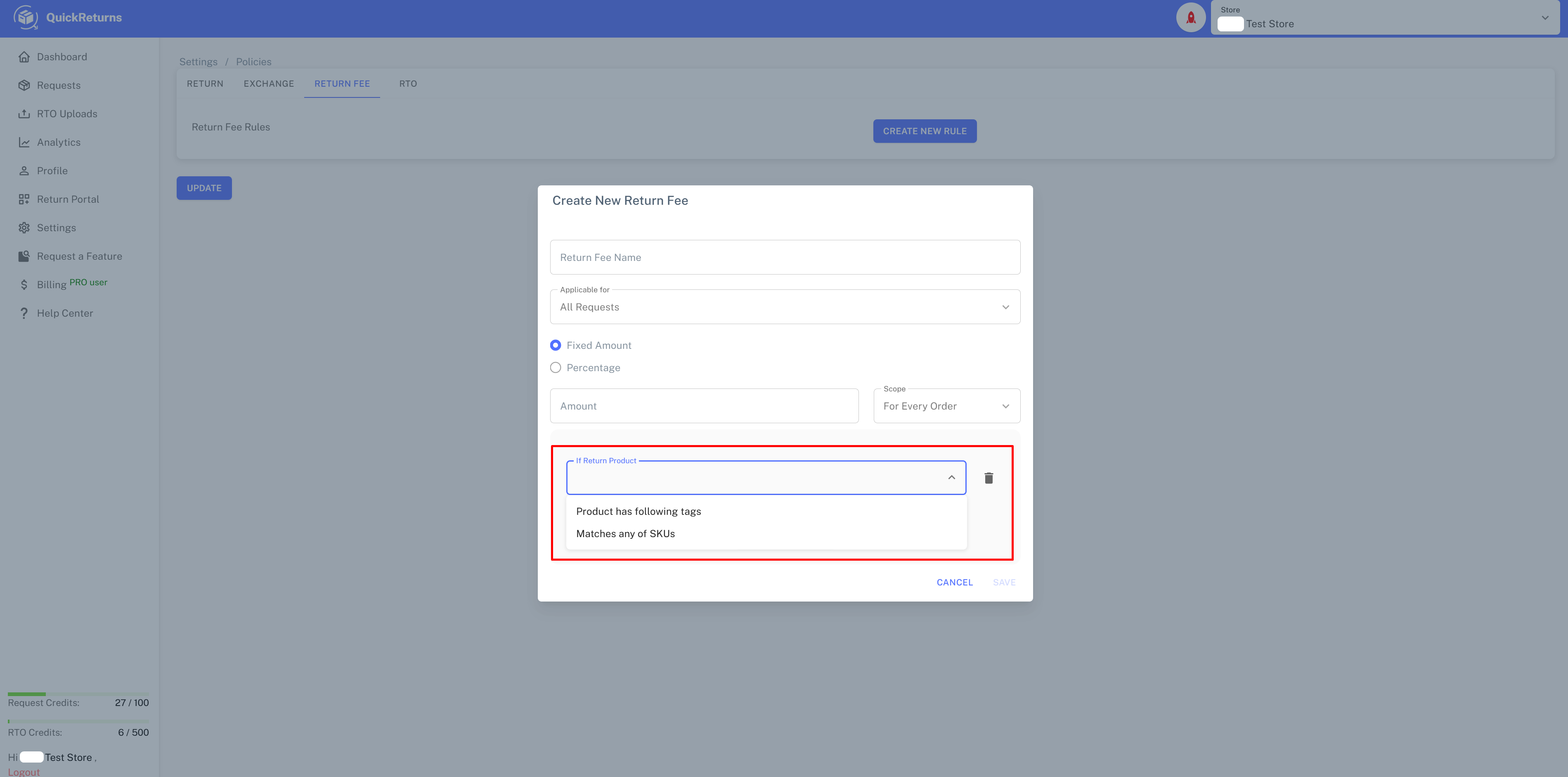Click the RTO Credits progress bar
The image size is (1568, 777).
78,722
